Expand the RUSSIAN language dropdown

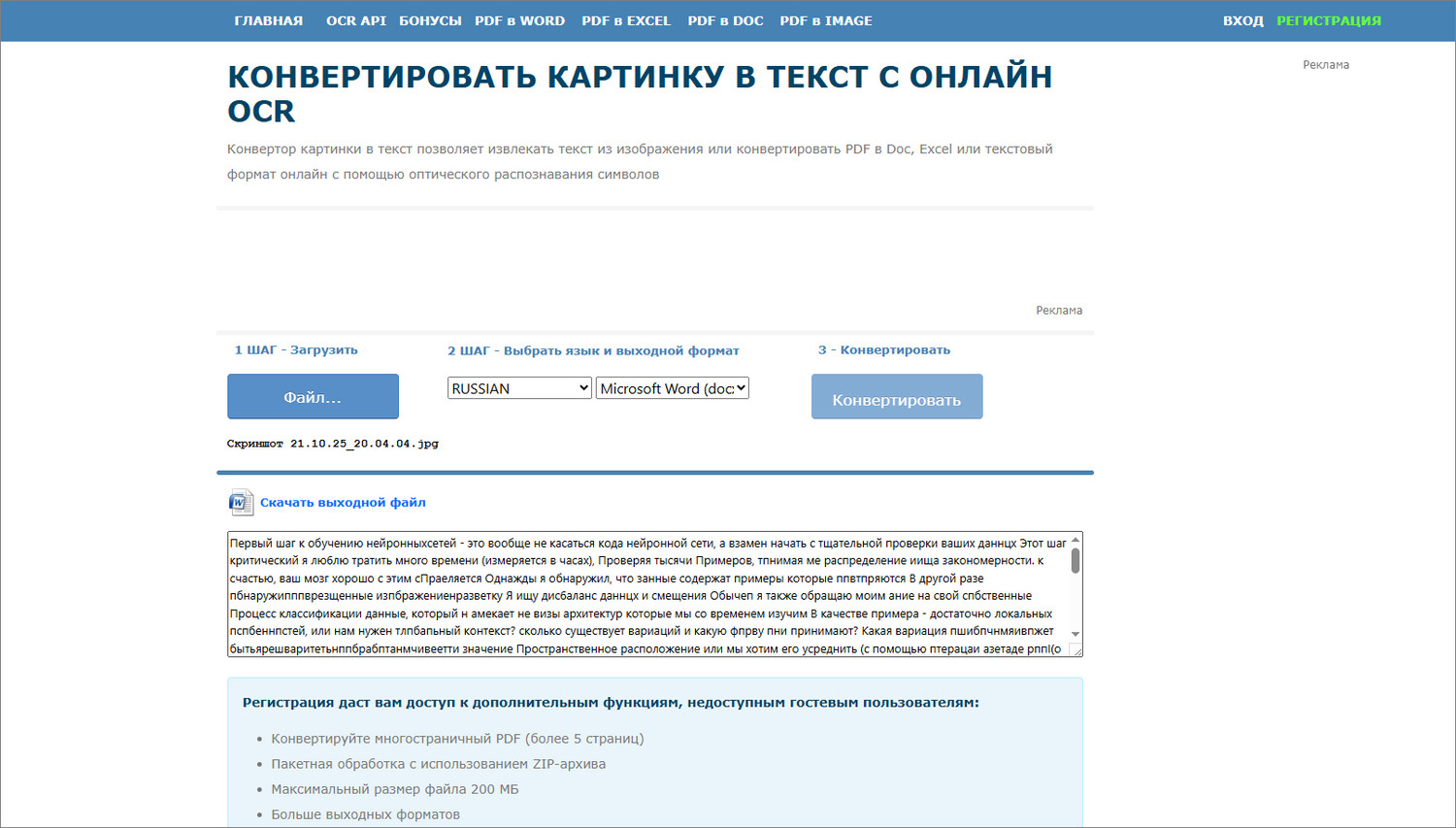point(519,388)
